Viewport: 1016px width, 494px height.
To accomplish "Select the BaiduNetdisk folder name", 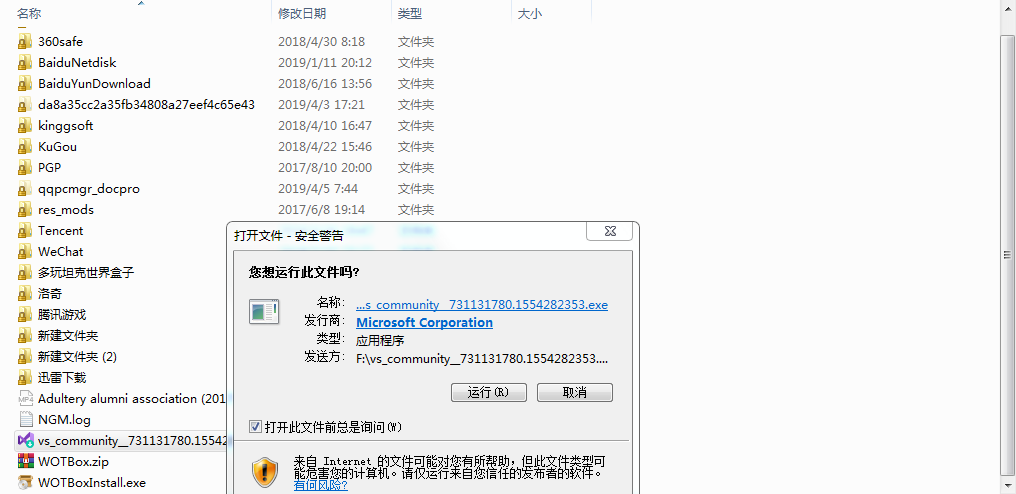I will pyautogui.click(x=77, y=63).
